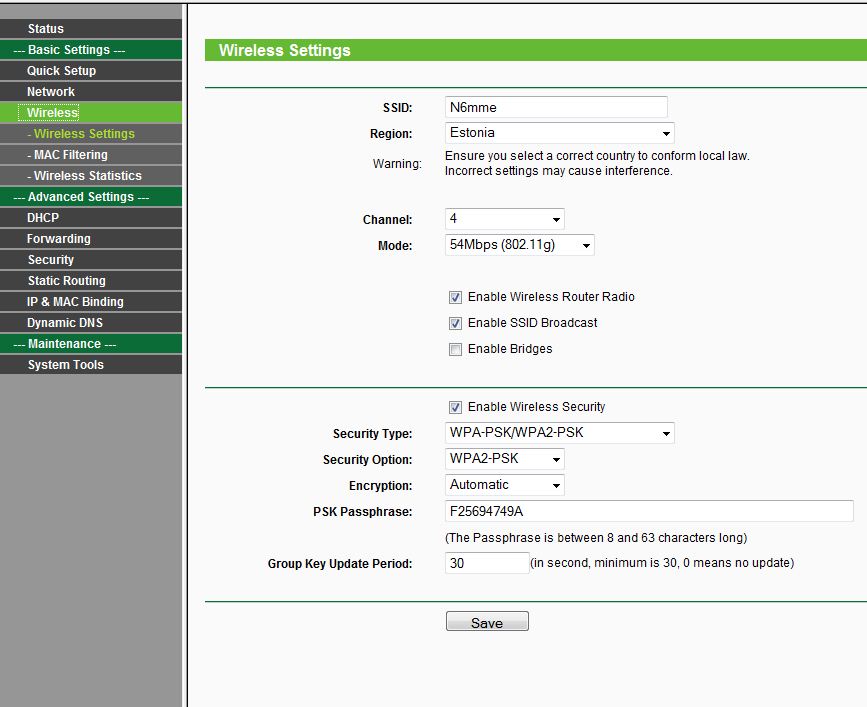The width and height of the screenshot is (867, 707).
Task: Open the Security Option dropdown
Action: [x=504, y=459]
